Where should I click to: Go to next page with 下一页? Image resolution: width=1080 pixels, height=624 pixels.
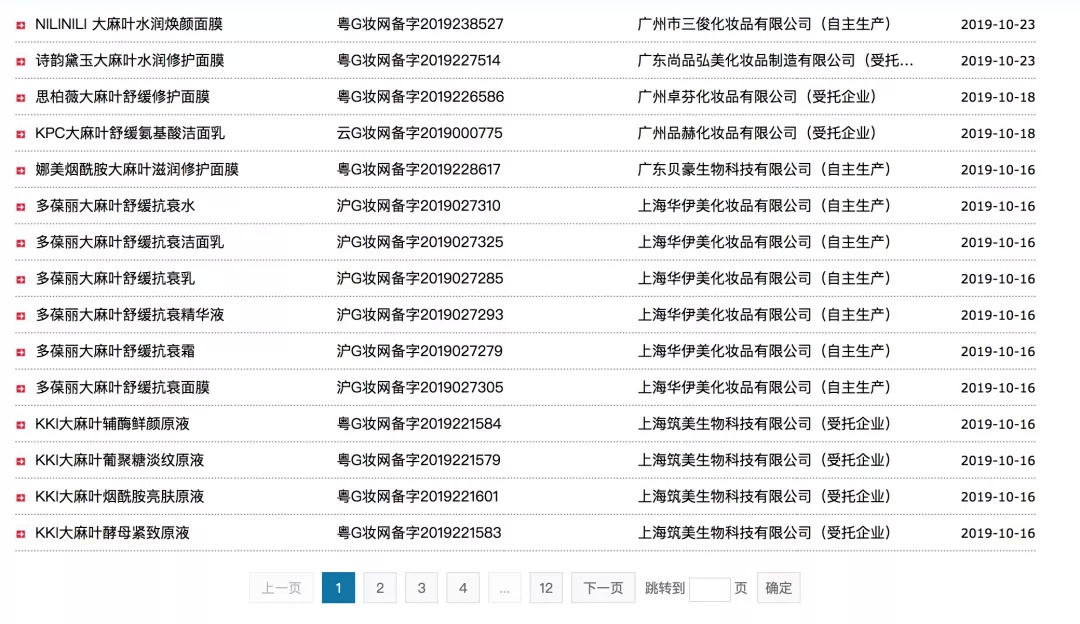pyautogui.click(x=603, y=588)
